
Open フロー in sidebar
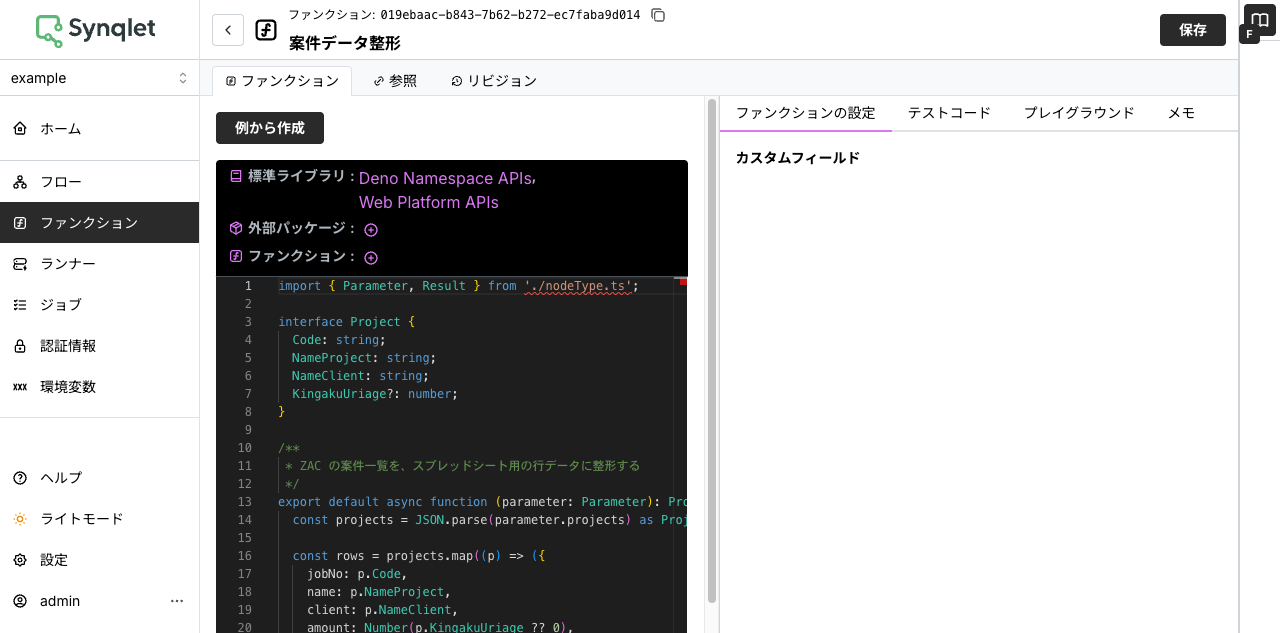point(99,182)
